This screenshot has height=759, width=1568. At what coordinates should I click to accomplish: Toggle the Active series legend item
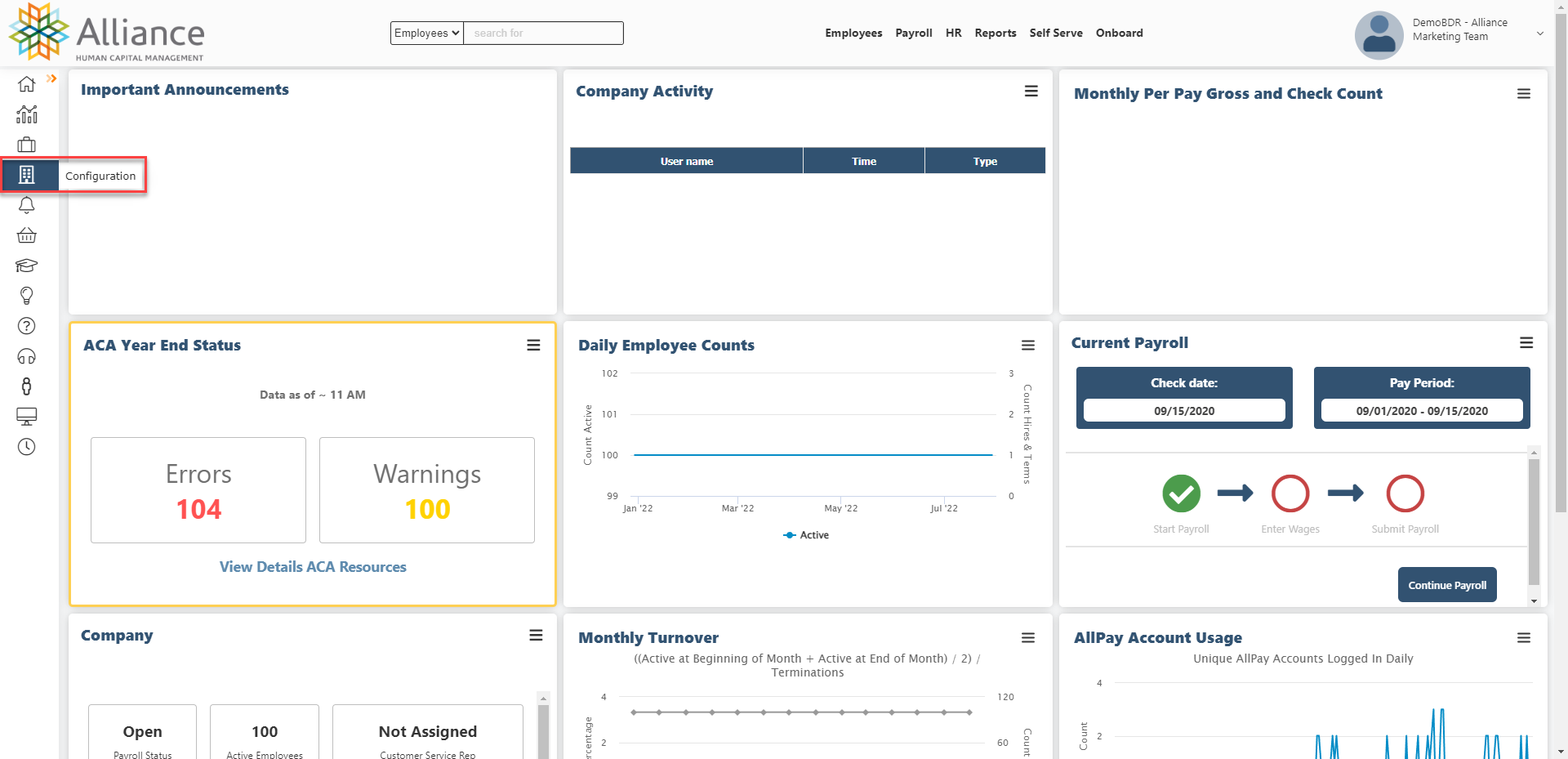click(806, 535)
